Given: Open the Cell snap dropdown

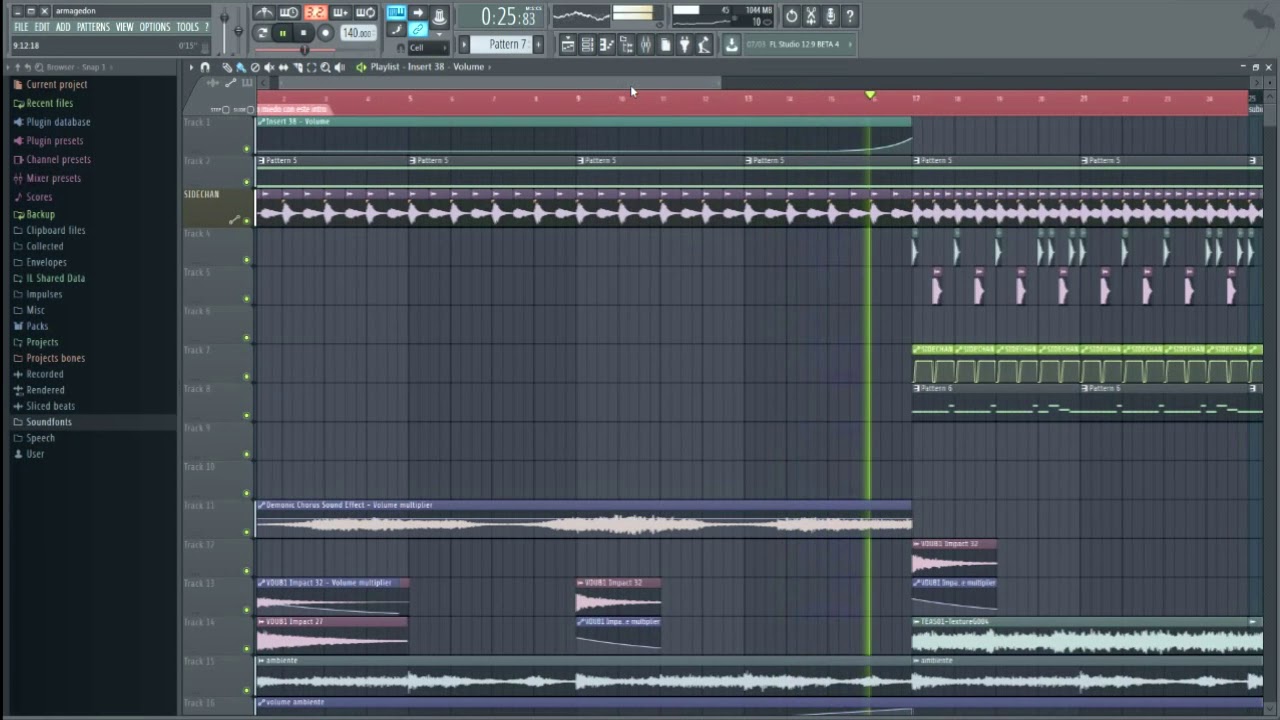Looking at the screenshot, I should (429, 48).
